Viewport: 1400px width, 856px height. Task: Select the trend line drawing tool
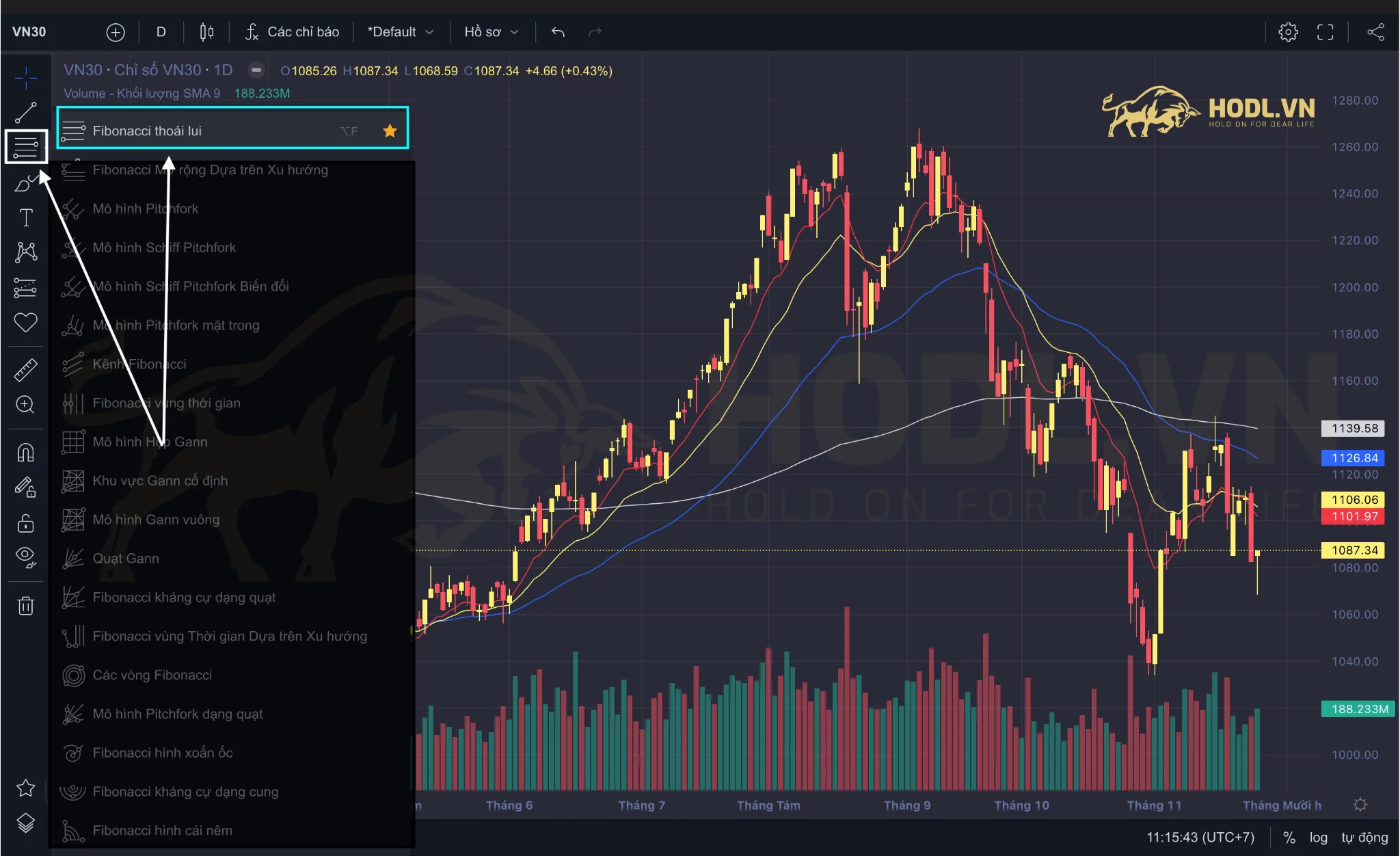[x=26, y=112]
